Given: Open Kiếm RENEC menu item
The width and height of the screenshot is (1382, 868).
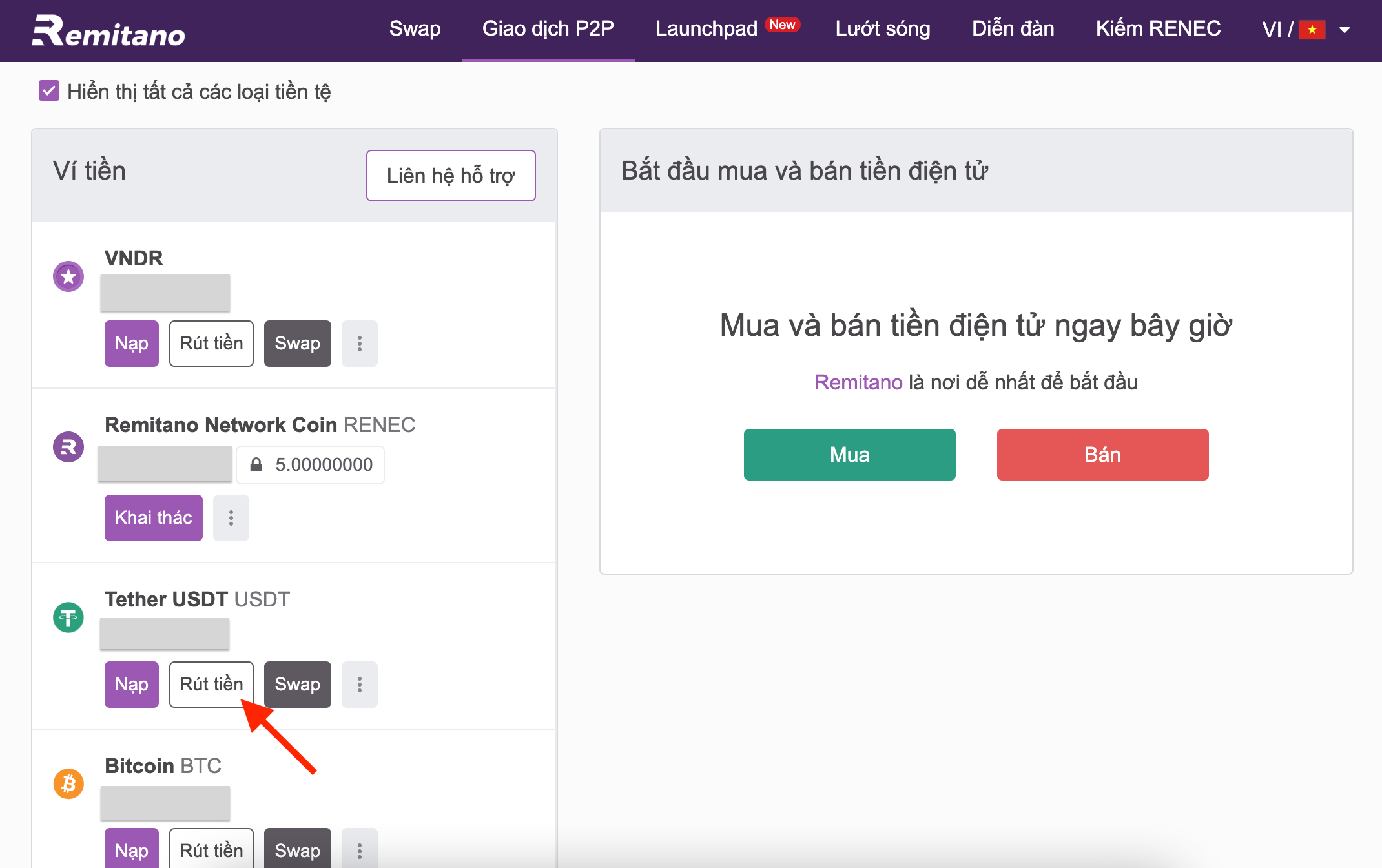Looking at the screenshot, I should click(x=1159, y=29).
